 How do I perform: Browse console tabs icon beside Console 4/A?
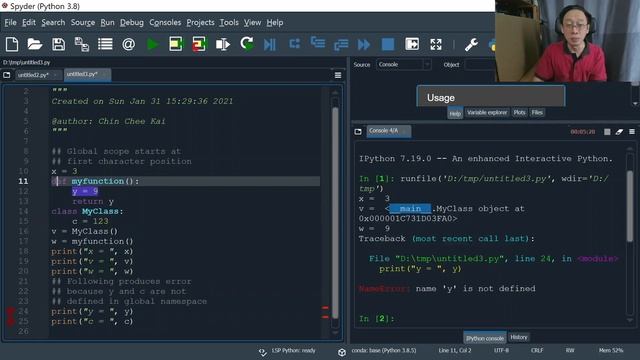tap(358, 131)
